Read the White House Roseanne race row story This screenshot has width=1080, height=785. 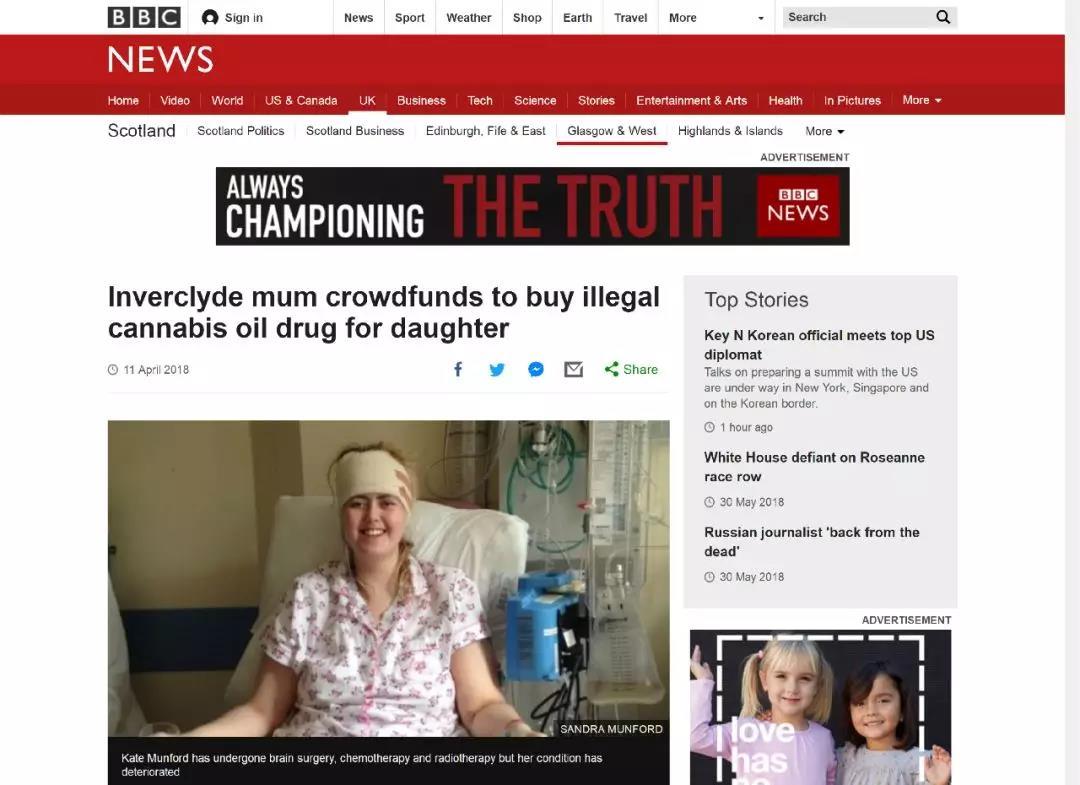coord(814,467)
